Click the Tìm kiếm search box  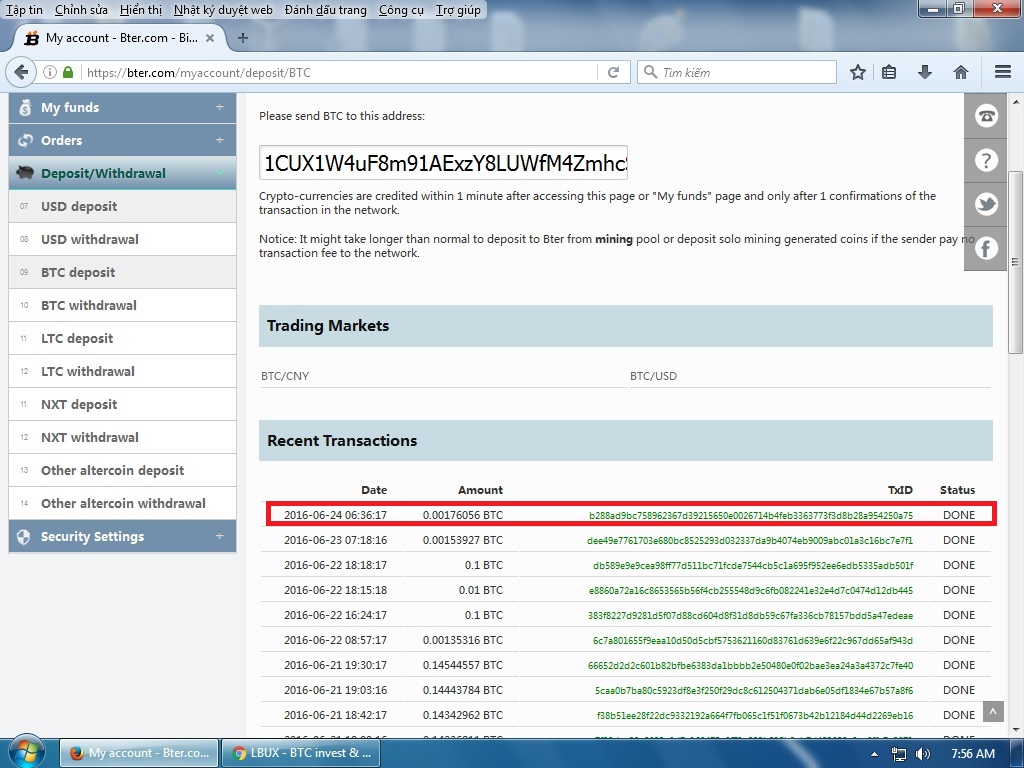coord(737,72)
